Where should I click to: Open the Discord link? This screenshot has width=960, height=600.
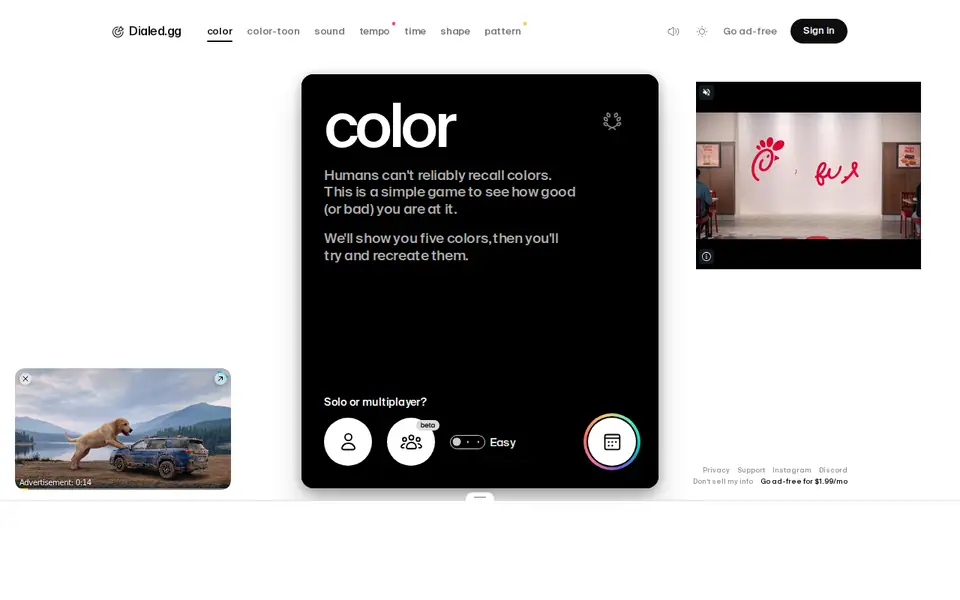833,470
